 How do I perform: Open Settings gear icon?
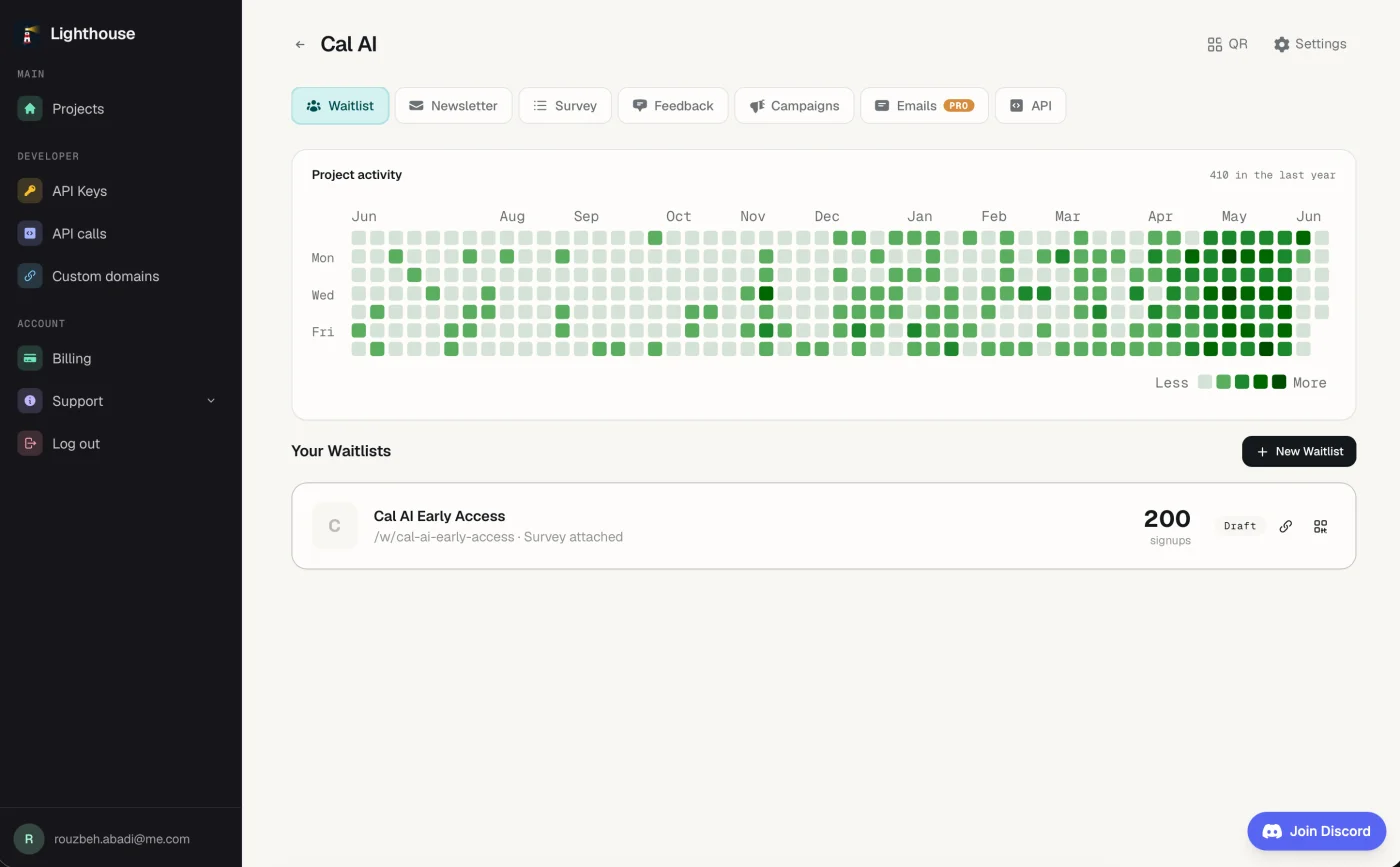tap(1281, 44)
